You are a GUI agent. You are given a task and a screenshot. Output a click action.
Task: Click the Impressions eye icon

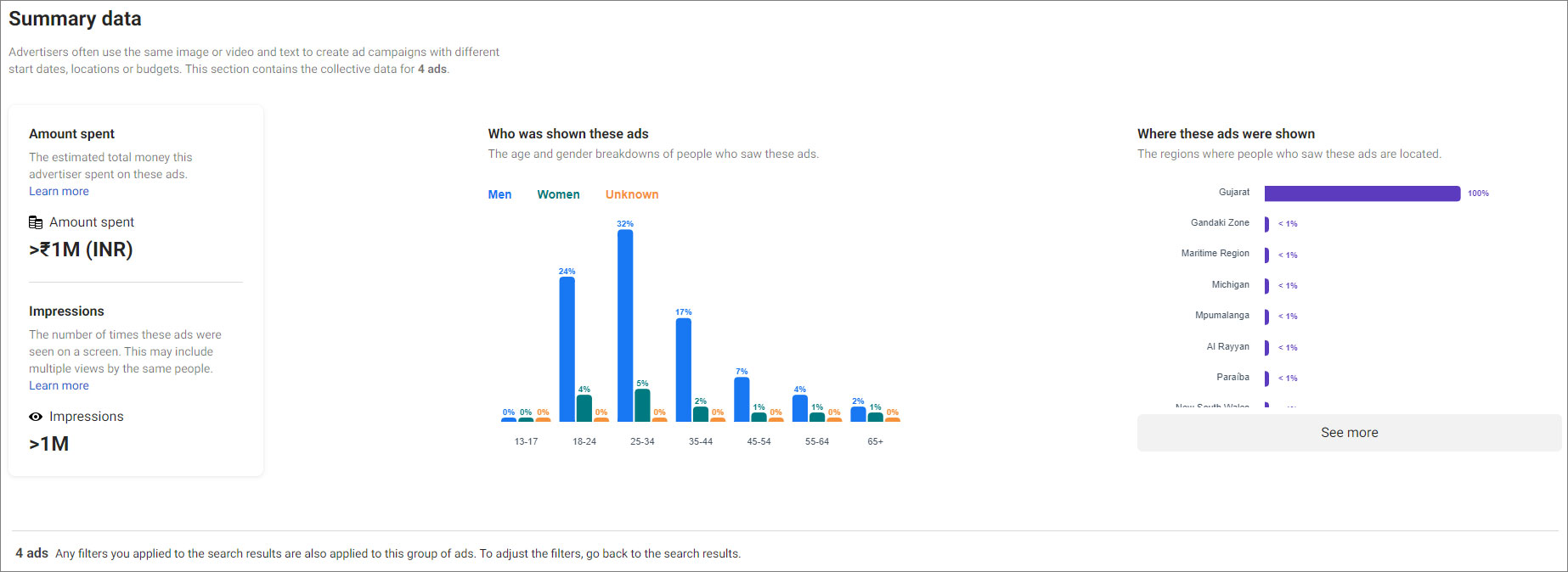point(36,417)
